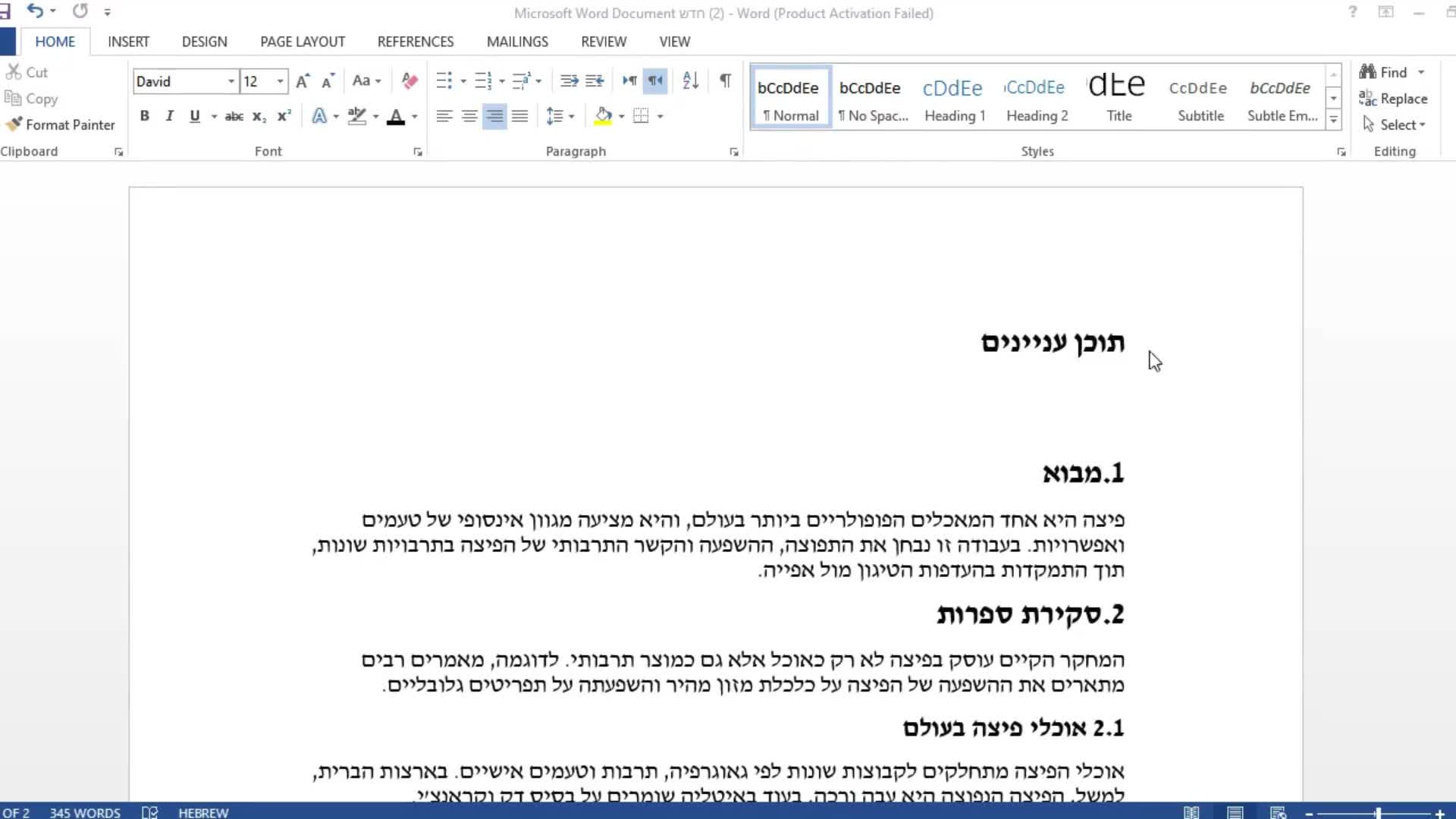This screenshot has width=1456, height=819.
Task: Toggle Show/Hide paragraph marks
Action: [x=725, y=81]
